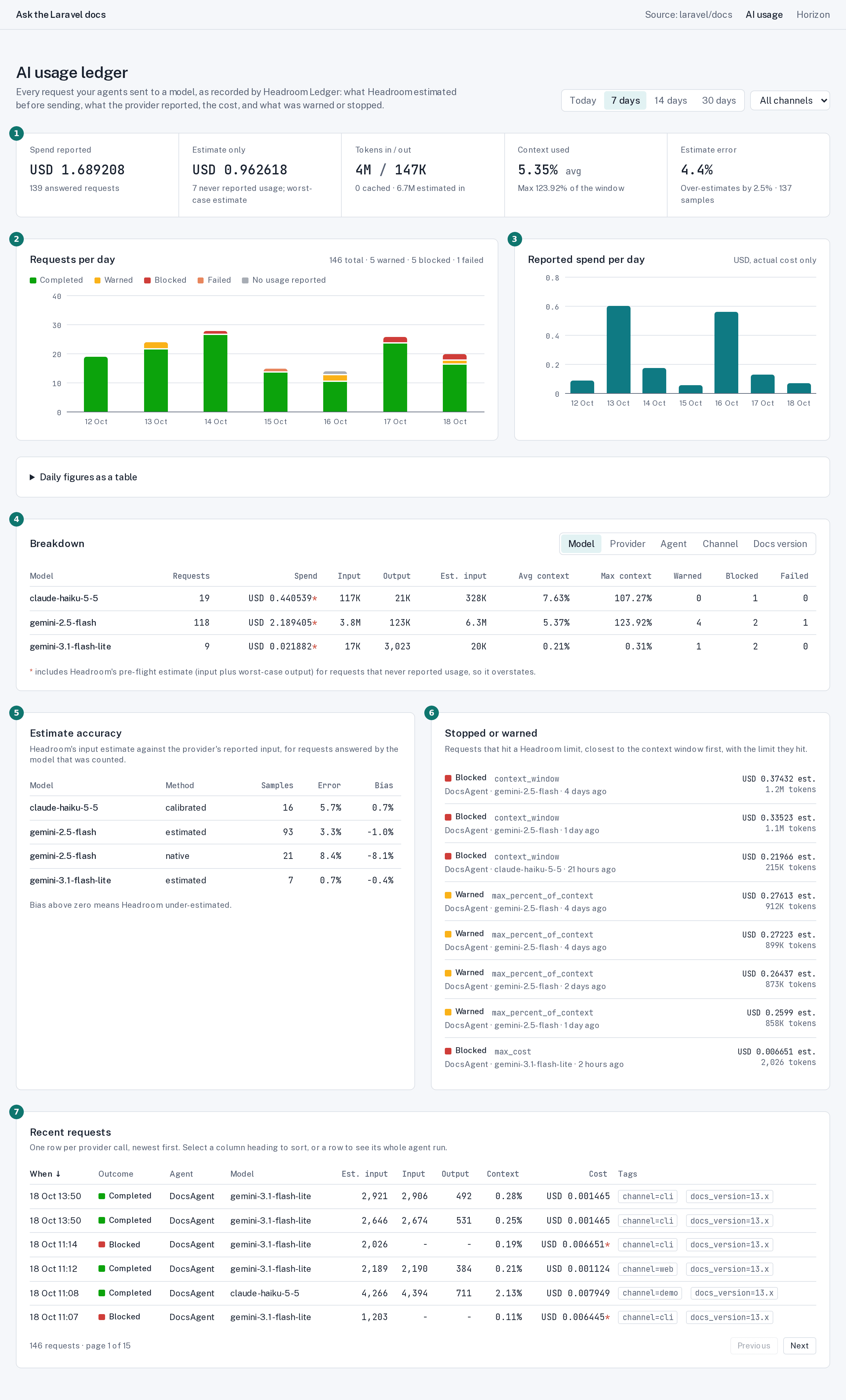Select the 14 days time range

click(670, 100)
